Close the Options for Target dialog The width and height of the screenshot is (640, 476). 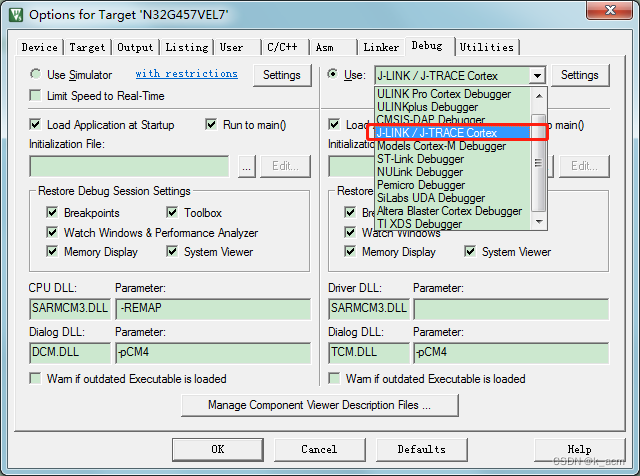(609, 10)
